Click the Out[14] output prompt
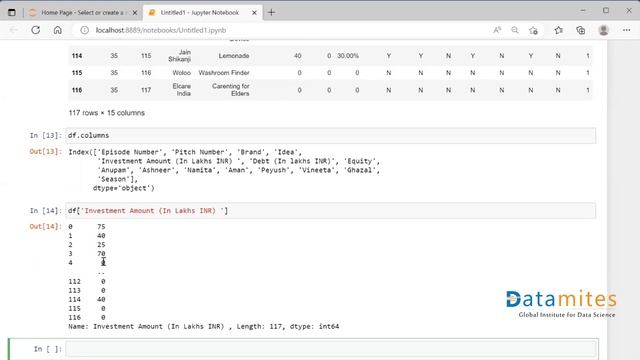The image size is (640, 360). coord(46,227)
